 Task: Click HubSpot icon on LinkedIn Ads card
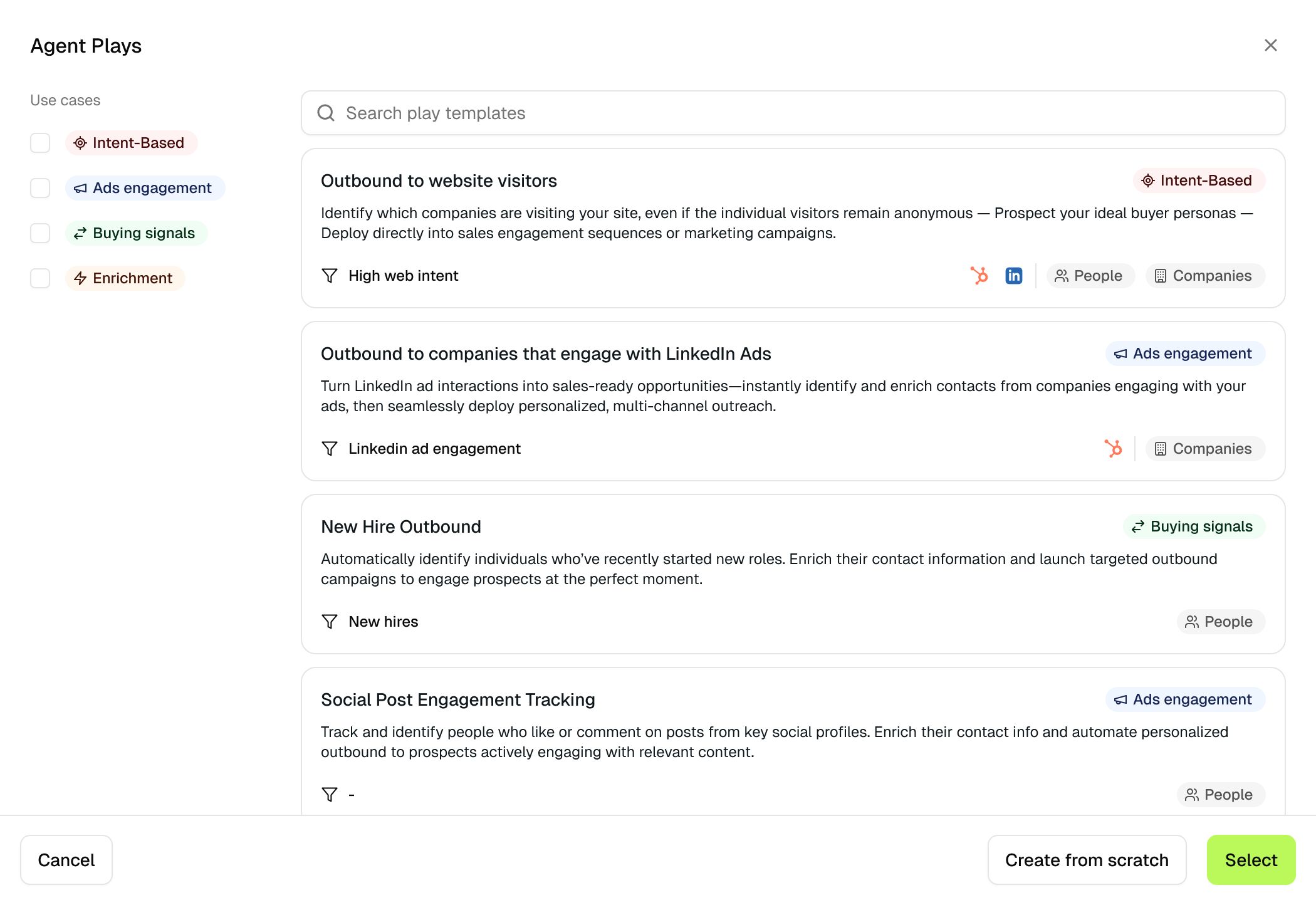[1113, 449]
